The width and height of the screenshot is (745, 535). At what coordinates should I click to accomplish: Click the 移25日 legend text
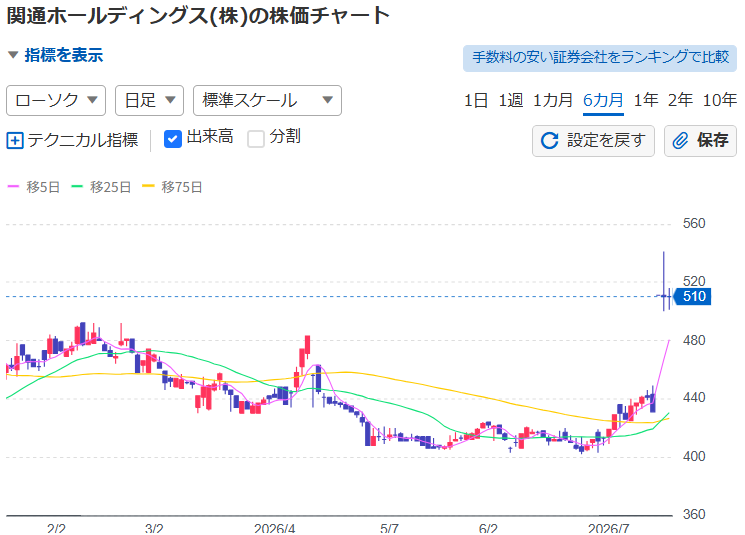click(111, 187)
